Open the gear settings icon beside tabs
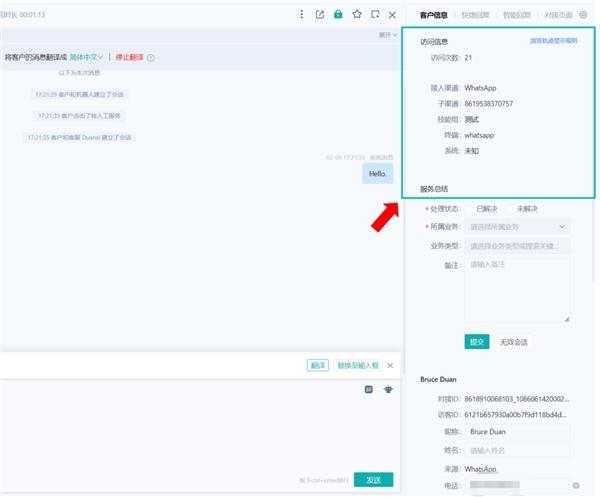Image resolution: width=600 pixels, height=497 pixels. (583, 15)
